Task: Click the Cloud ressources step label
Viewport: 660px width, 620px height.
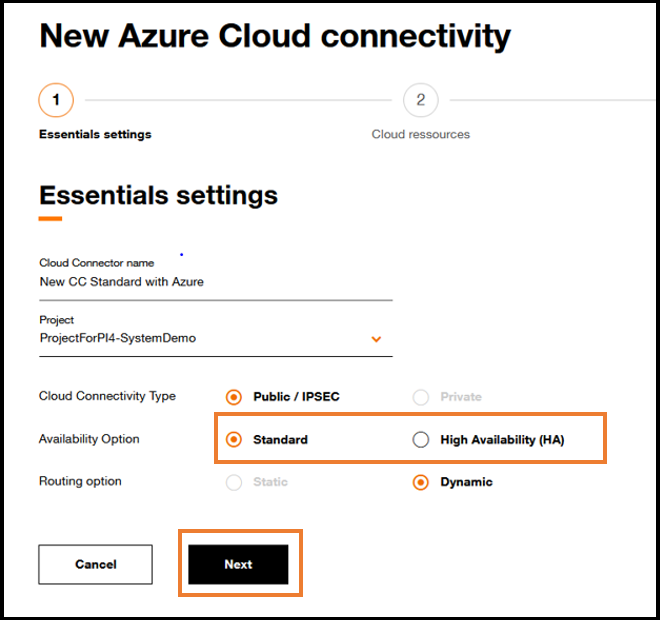Action: [x=420, y=134]
